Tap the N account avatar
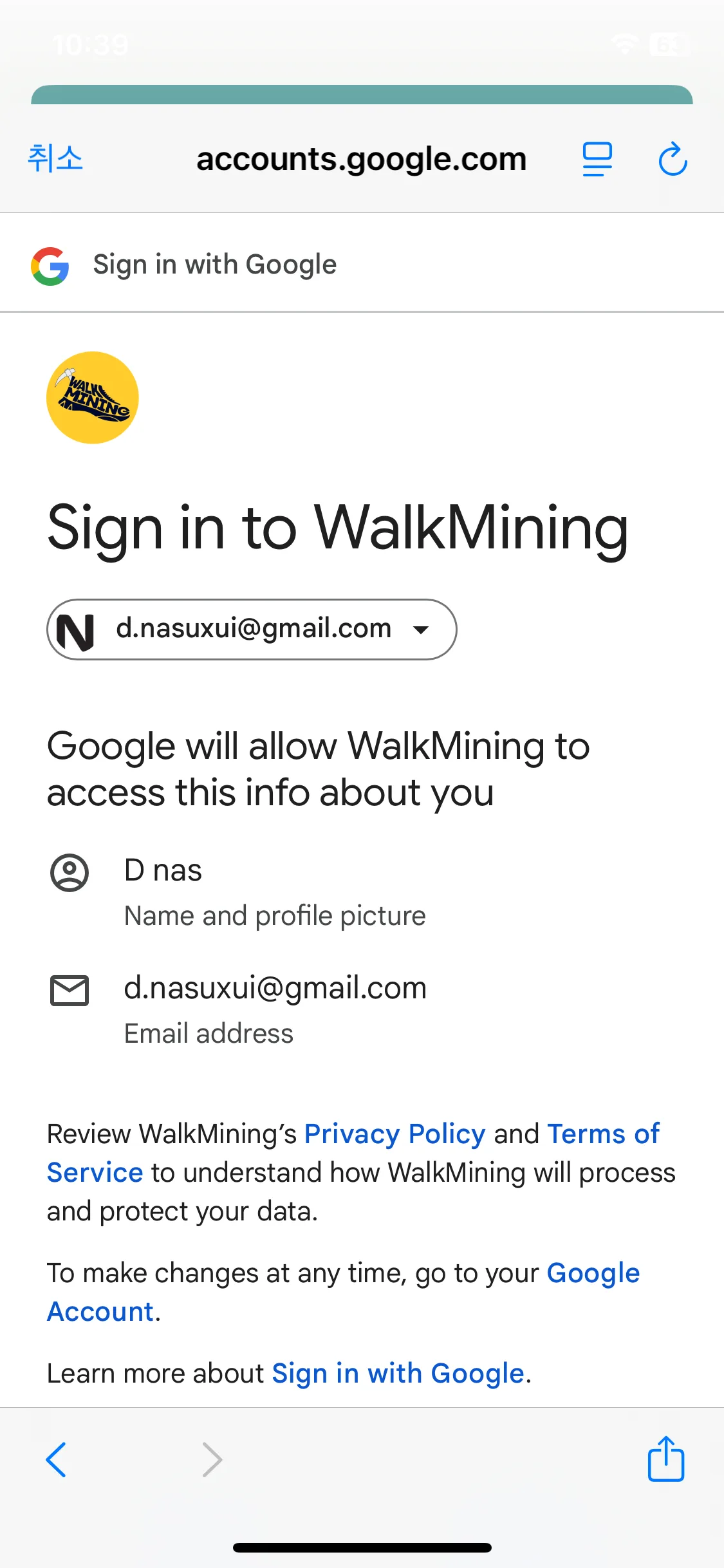Screen dimensions: 724x1568 [x=76, y=631]
